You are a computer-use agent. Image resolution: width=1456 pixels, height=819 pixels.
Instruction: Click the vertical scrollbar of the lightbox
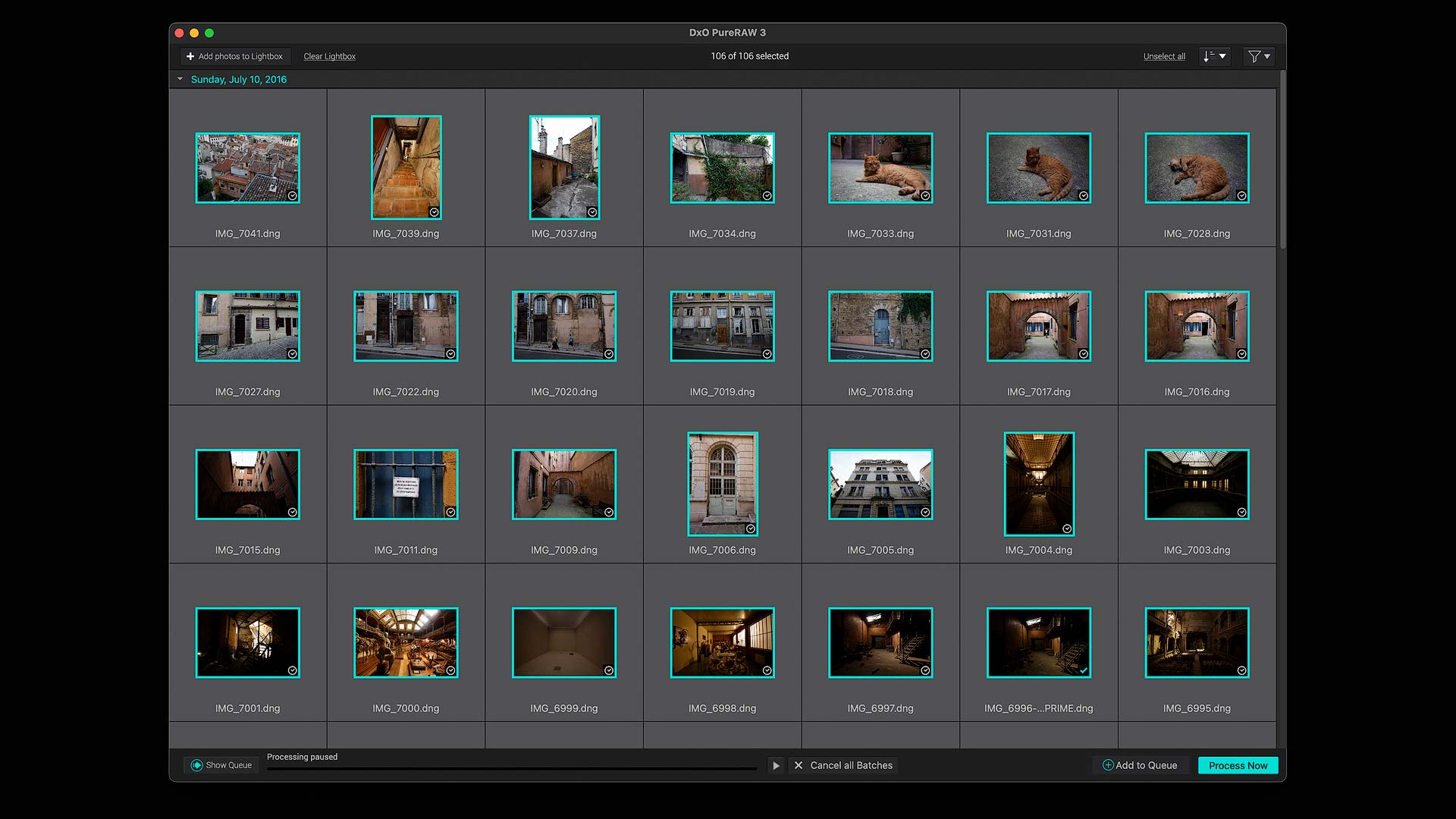click(x=1282, y=159)
